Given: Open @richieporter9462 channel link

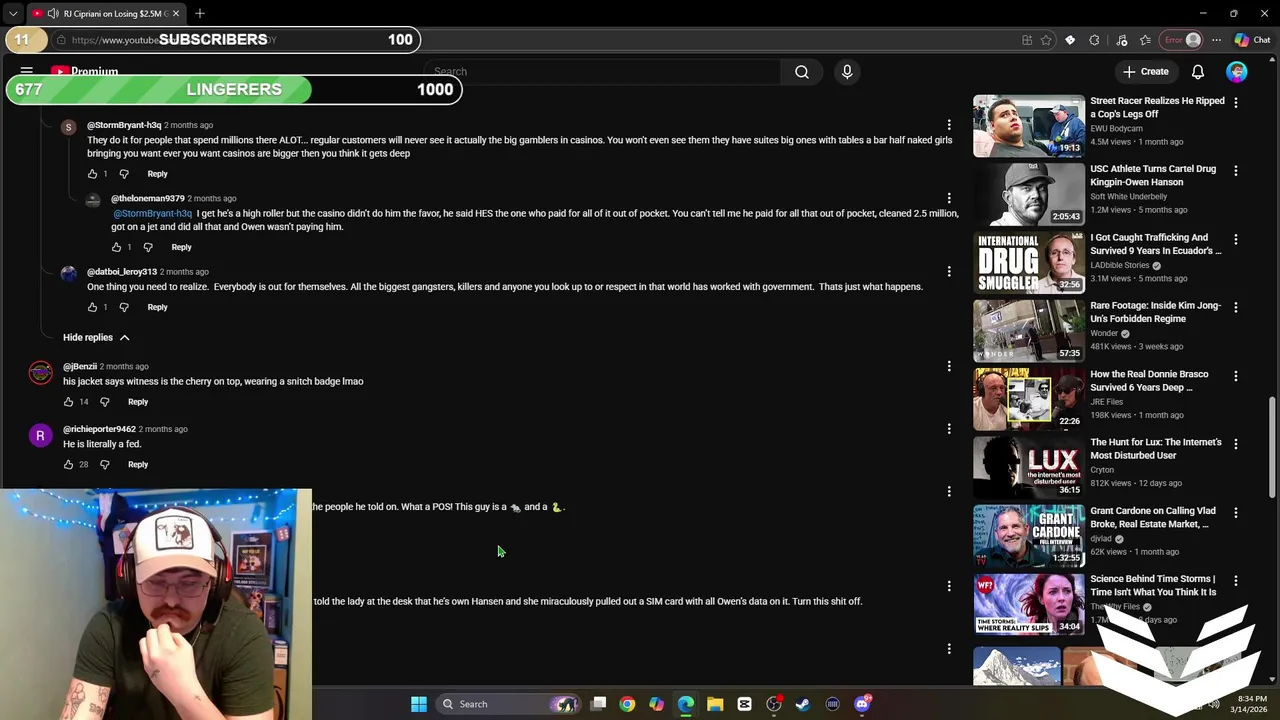Looking at the screenshot, I should (99, 429).
